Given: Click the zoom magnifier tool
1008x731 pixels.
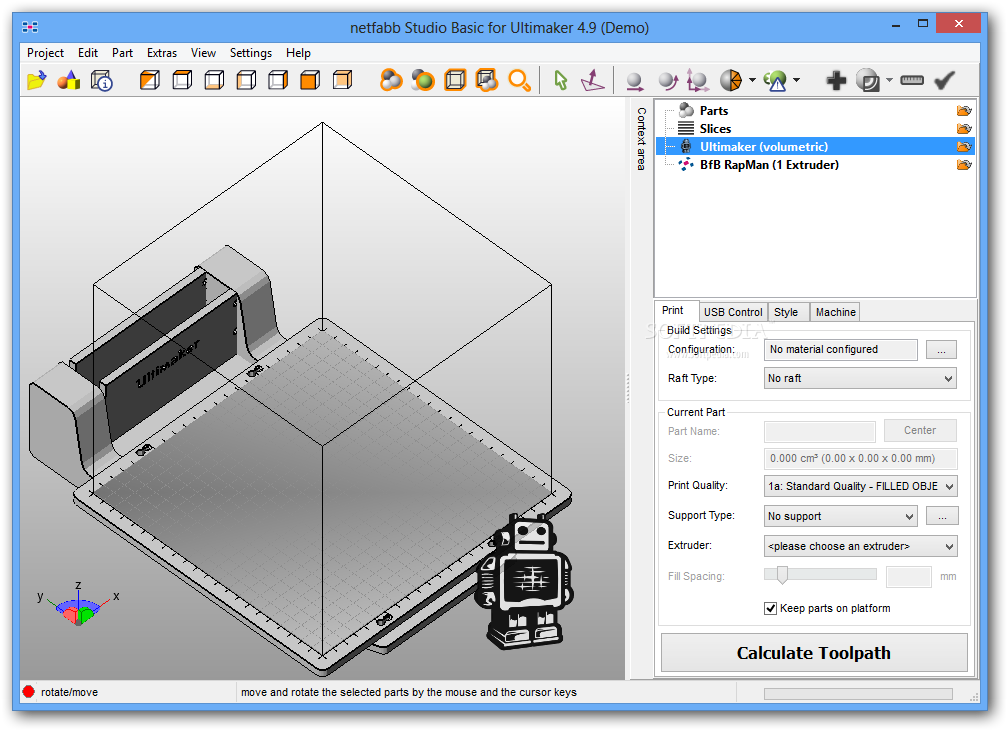Looking at the screenshot, I should tap(519, 80).
